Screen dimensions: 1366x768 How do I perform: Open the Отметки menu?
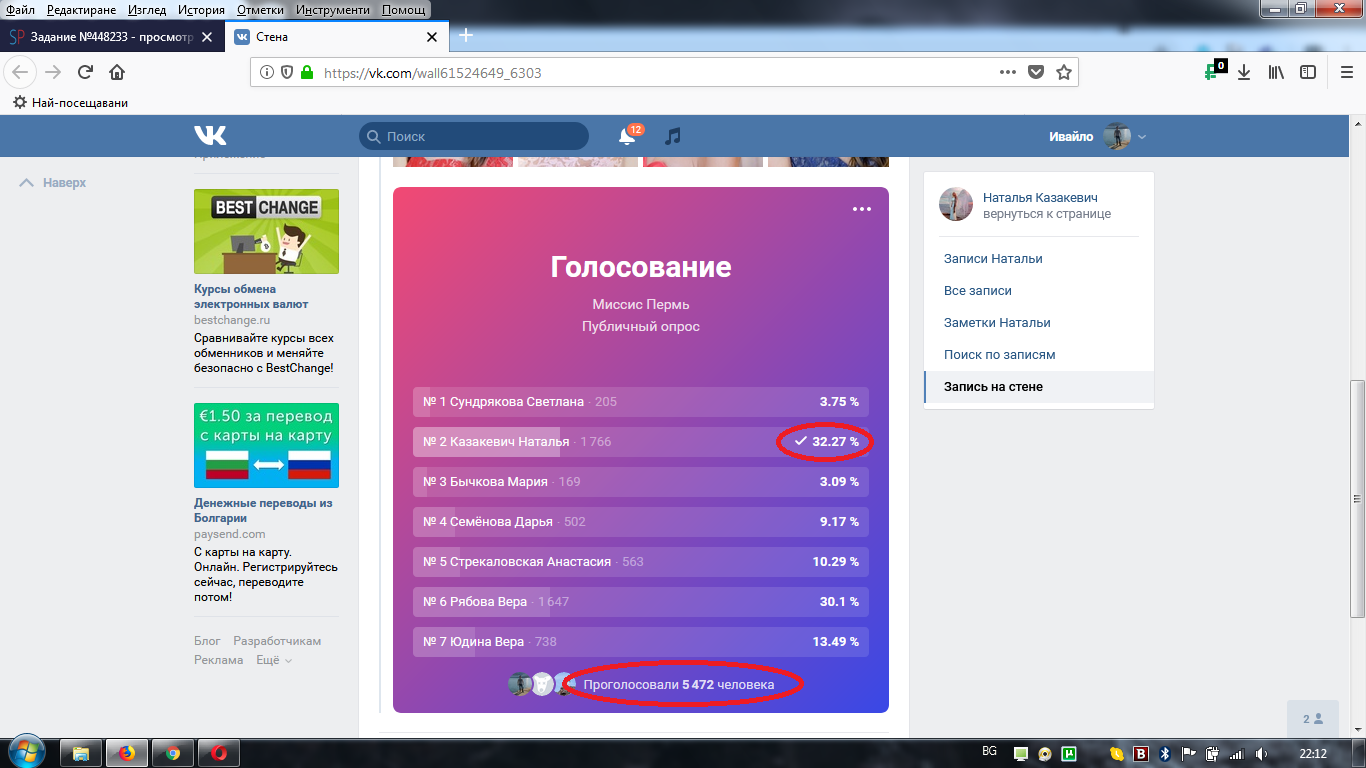(259, 10)
